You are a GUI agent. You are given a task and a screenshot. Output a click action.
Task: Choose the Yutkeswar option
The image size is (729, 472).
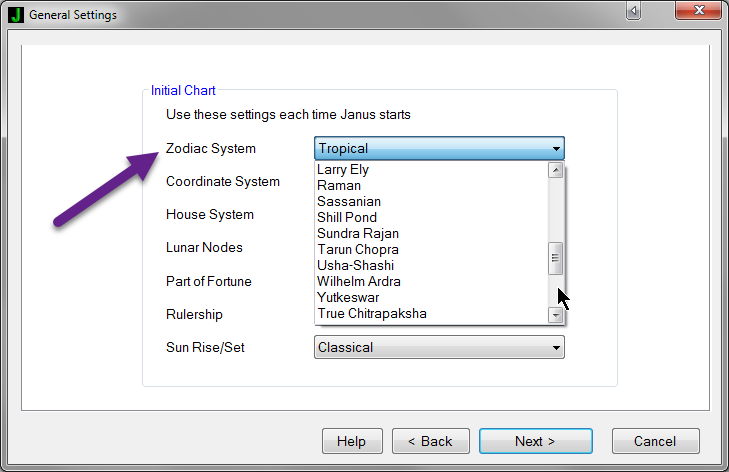click(431, 297)
